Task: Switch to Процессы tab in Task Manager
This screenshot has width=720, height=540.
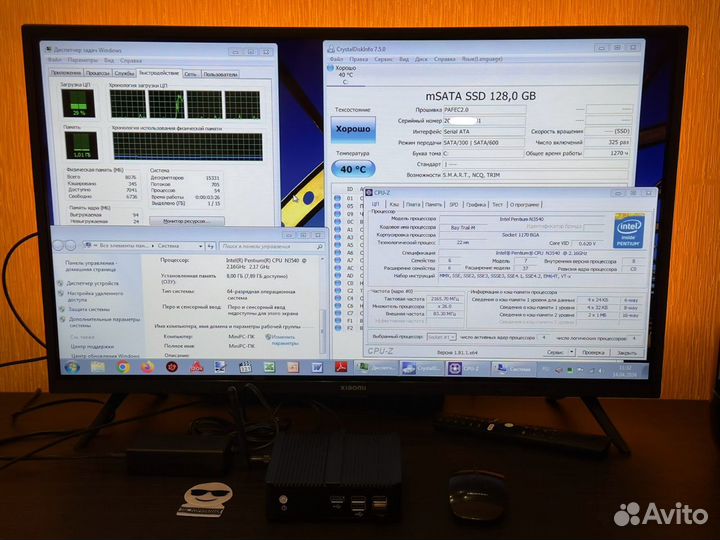Action: click(x=98, y=73)
